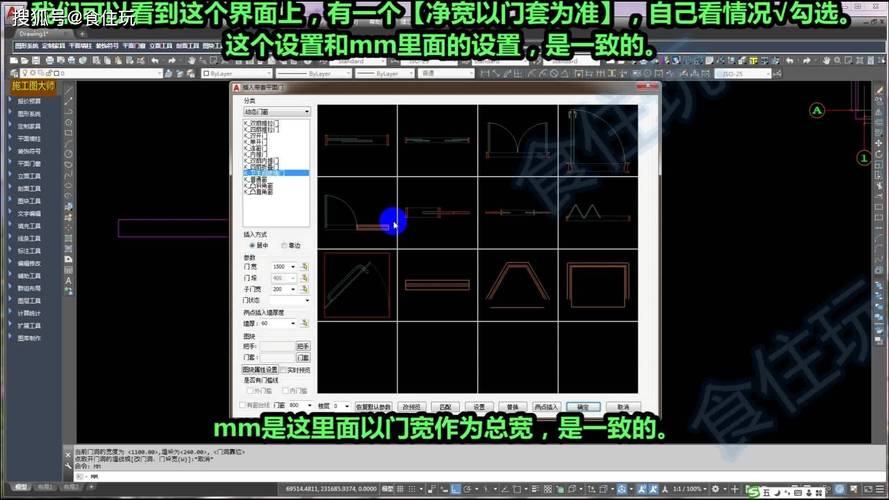Click the Sogou input method tray icon

point(753,491)
